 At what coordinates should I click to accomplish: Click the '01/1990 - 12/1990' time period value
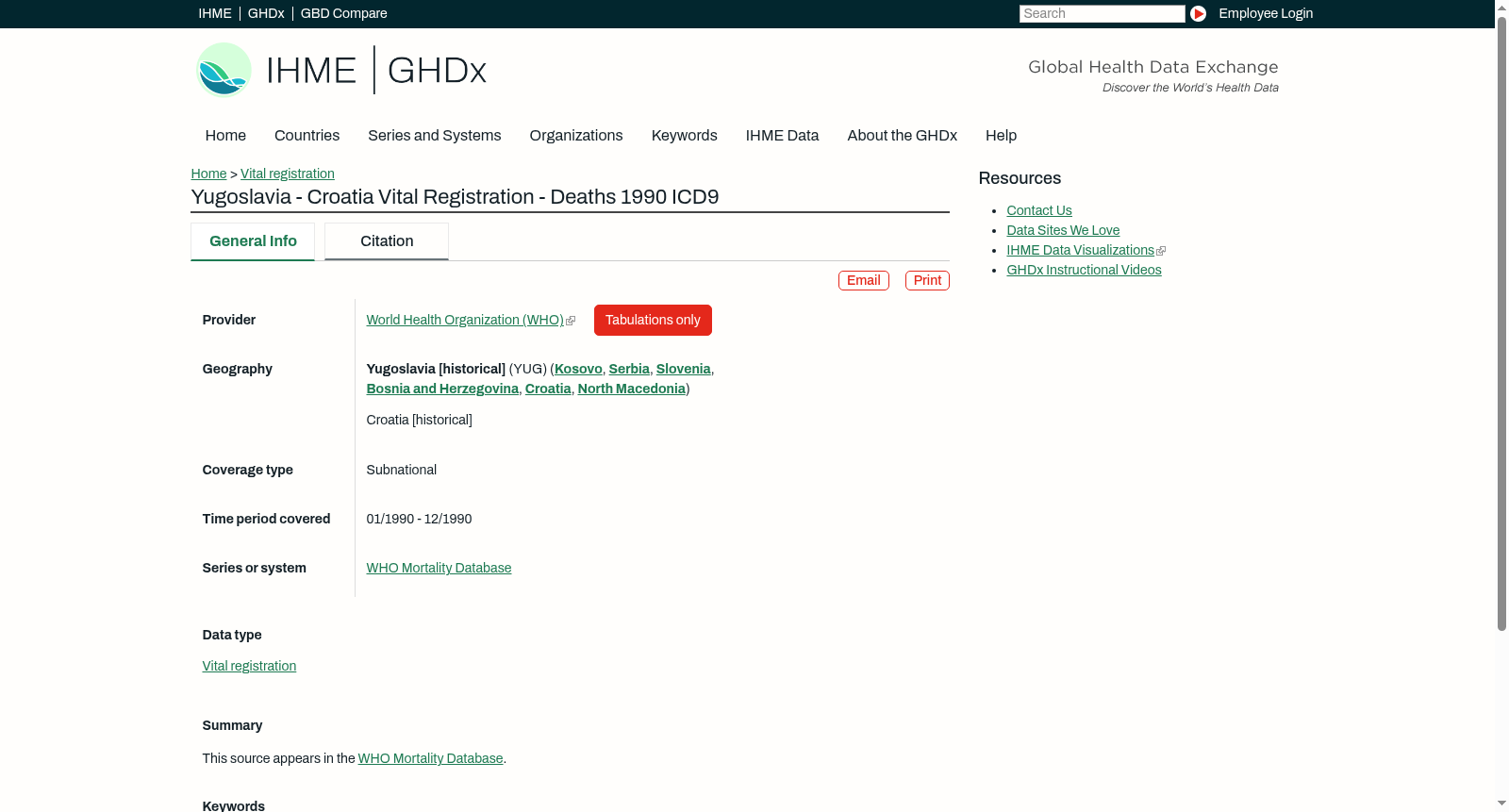coord(420,519)
